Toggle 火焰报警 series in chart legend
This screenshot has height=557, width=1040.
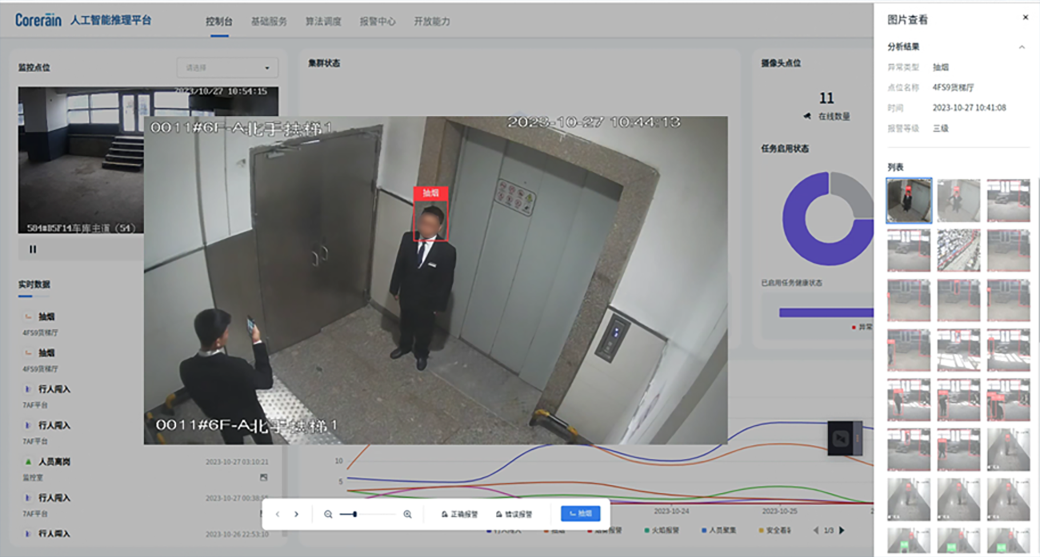click(x=661, y=530)
